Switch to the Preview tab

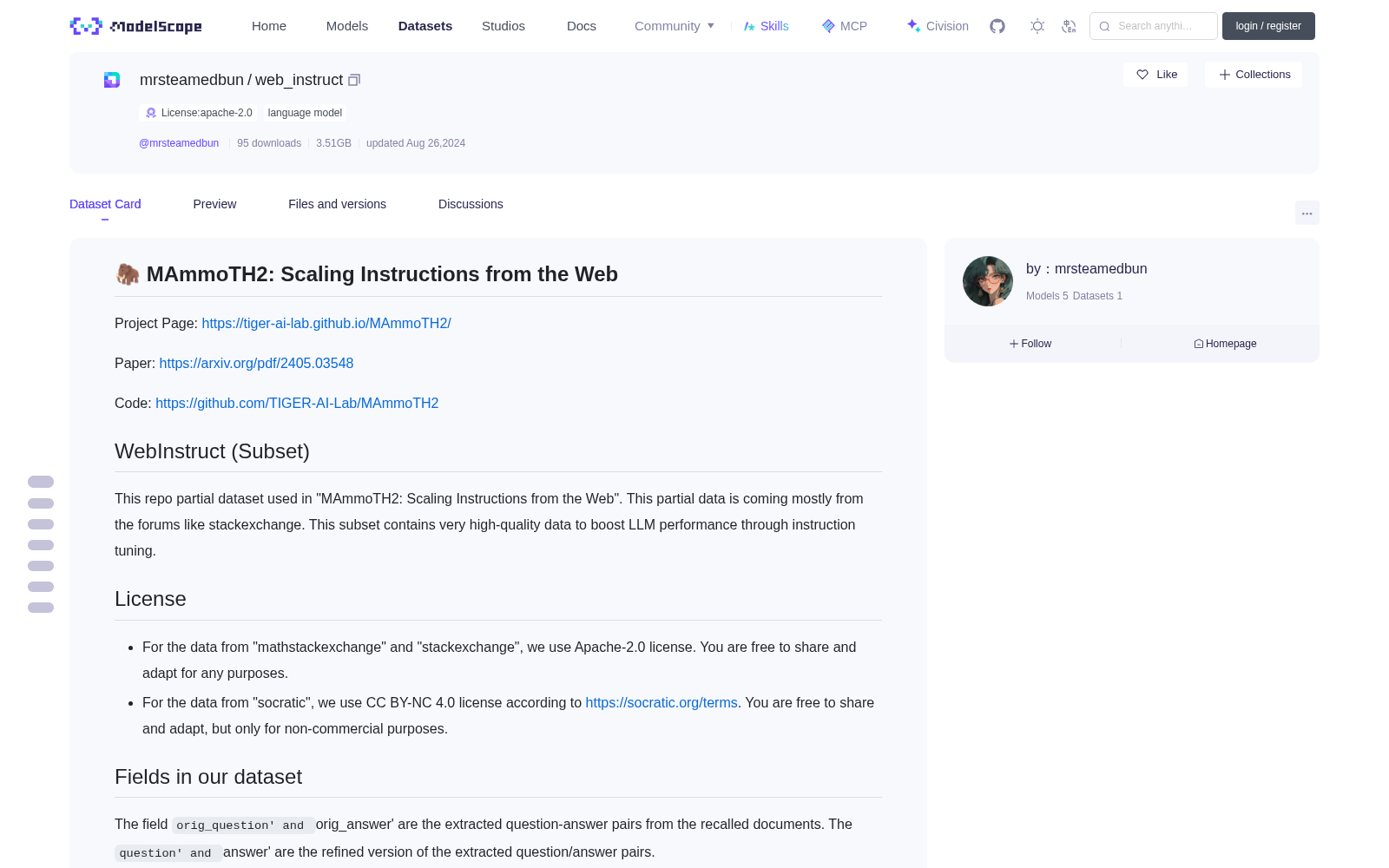(214, 204)
